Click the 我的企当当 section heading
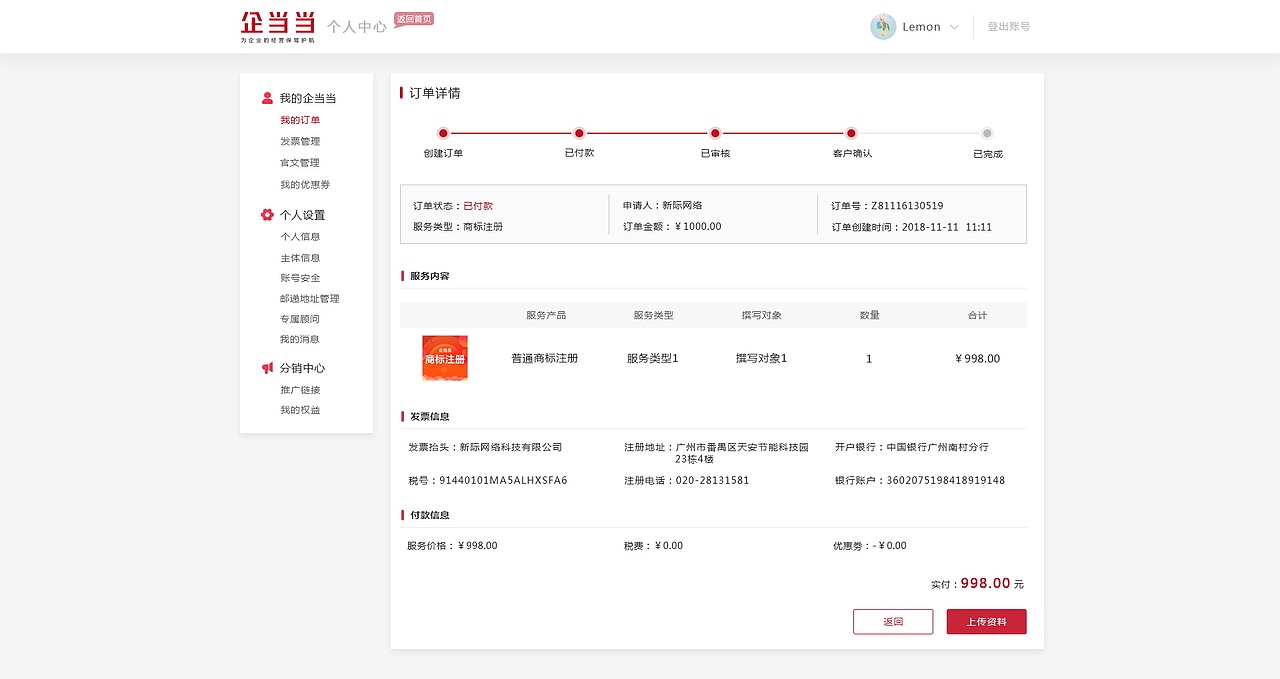 (x=308, y=98)
